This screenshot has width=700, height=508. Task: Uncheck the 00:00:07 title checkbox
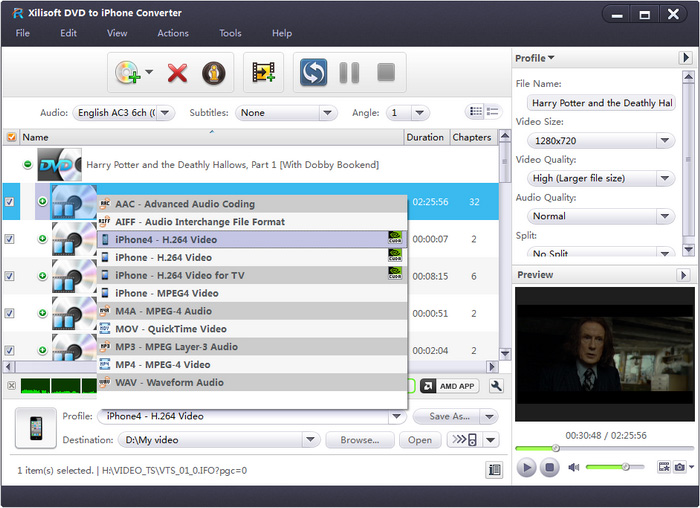(9, 239)
